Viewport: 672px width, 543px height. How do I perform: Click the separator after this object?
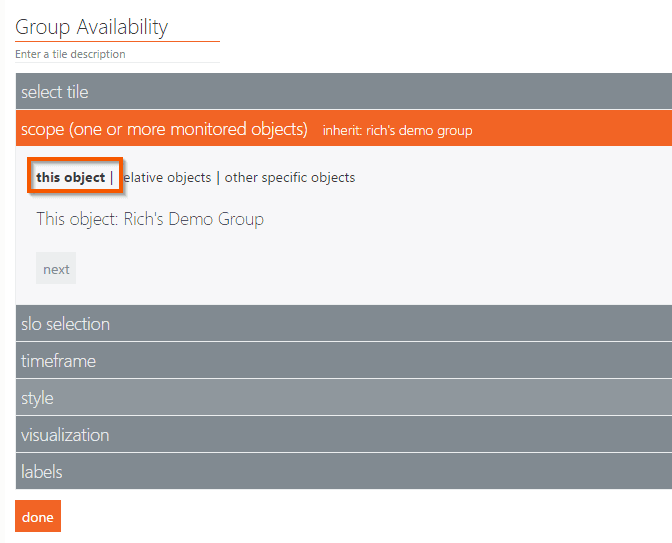coord(112,178)
